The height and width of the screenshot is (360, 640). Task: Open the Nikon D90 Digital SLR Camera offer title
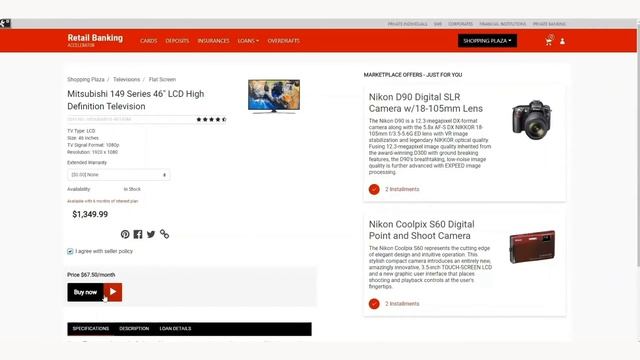point(426,103)
